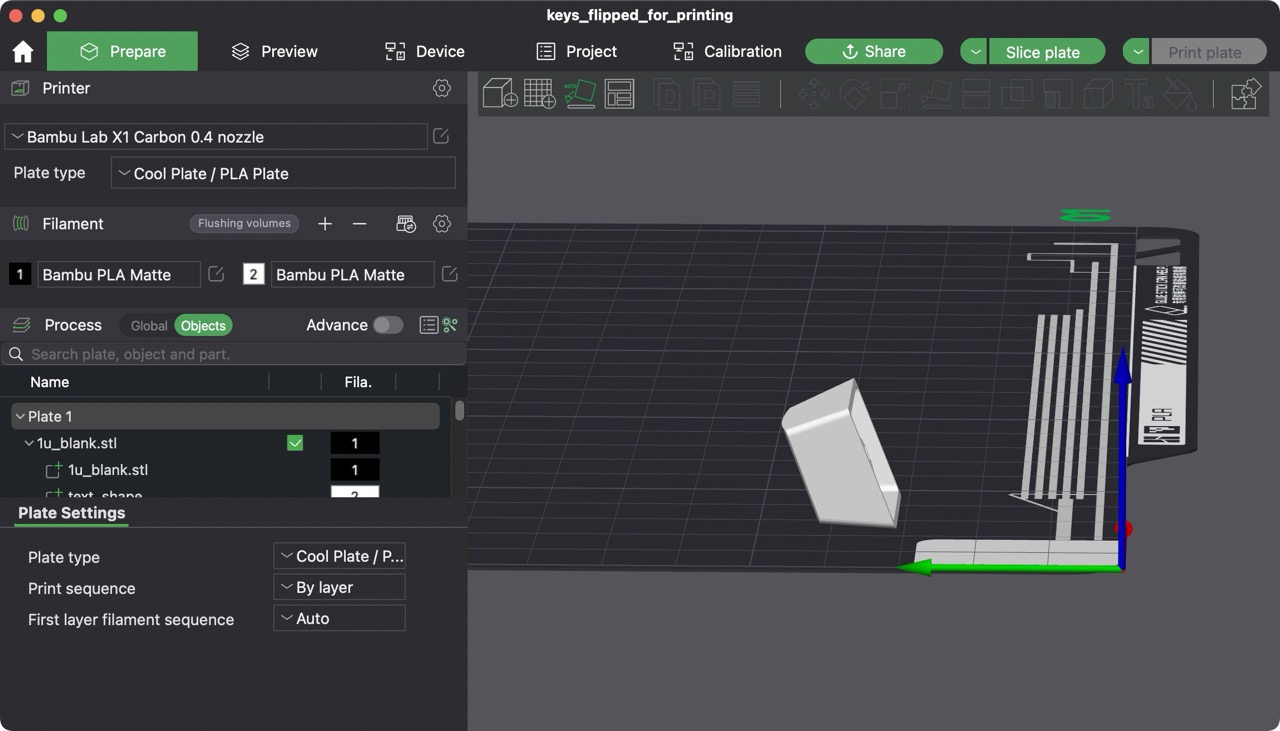Screen dimensions: 1280x731
Task: Open the printer selection dropdown
Action: pos(216,137)
